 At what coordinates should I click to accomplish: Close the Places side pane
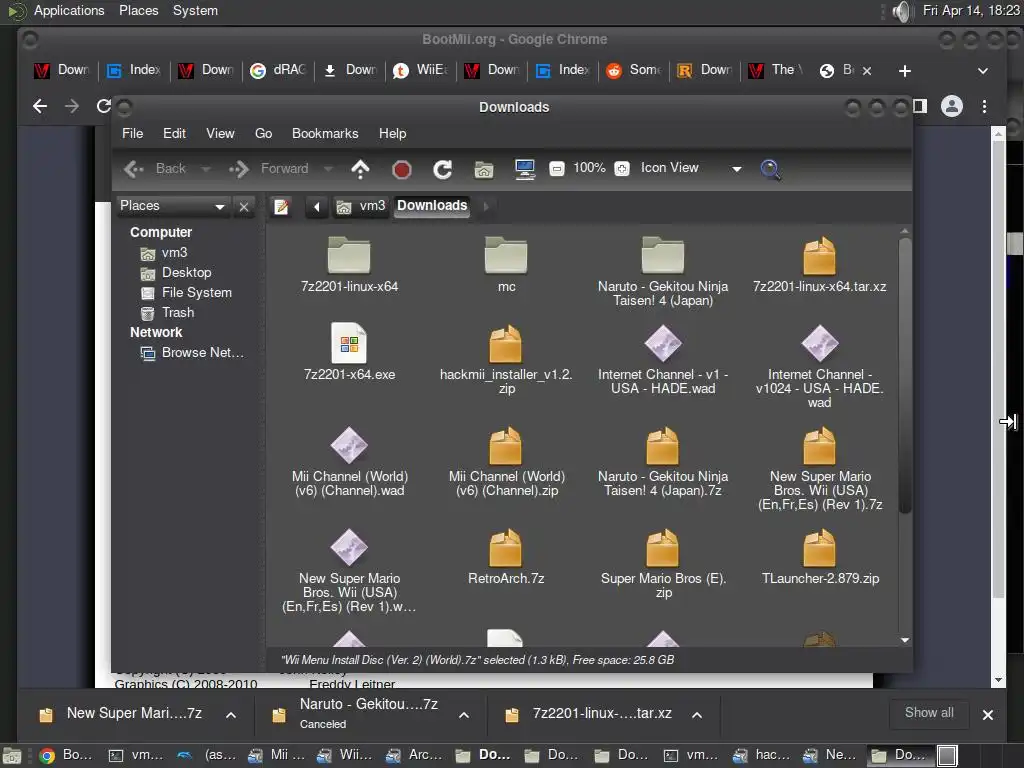[x=244, y=206]
